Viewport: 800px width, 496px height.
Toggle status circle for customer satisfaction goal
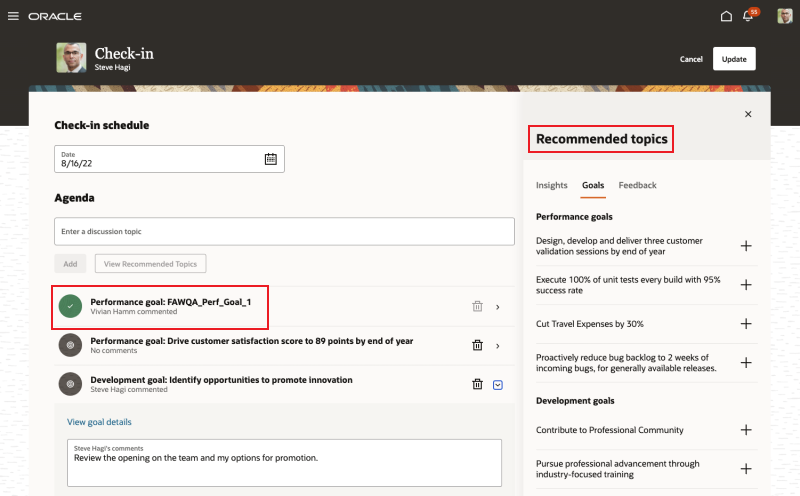[x=70, y=345]
